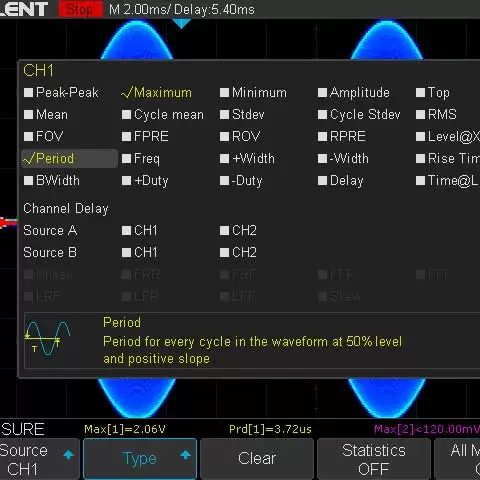Click the Stop run status indicator
This screenshot has height=480, width=480.
pyautogui.click(x=81, y=9)
